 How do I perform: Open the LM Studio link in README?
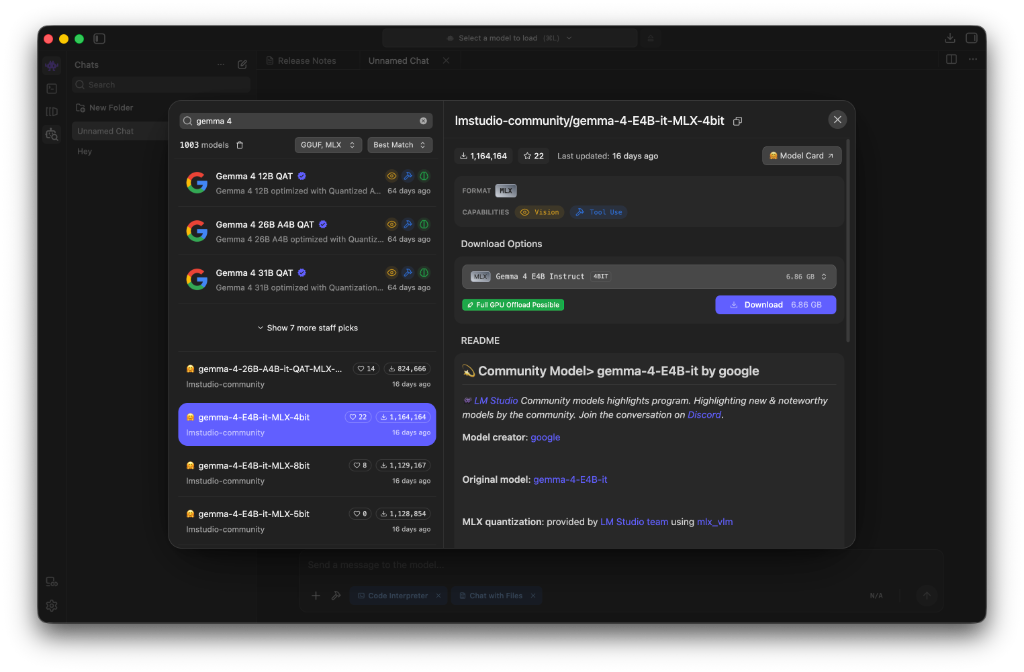click(496, 401)
